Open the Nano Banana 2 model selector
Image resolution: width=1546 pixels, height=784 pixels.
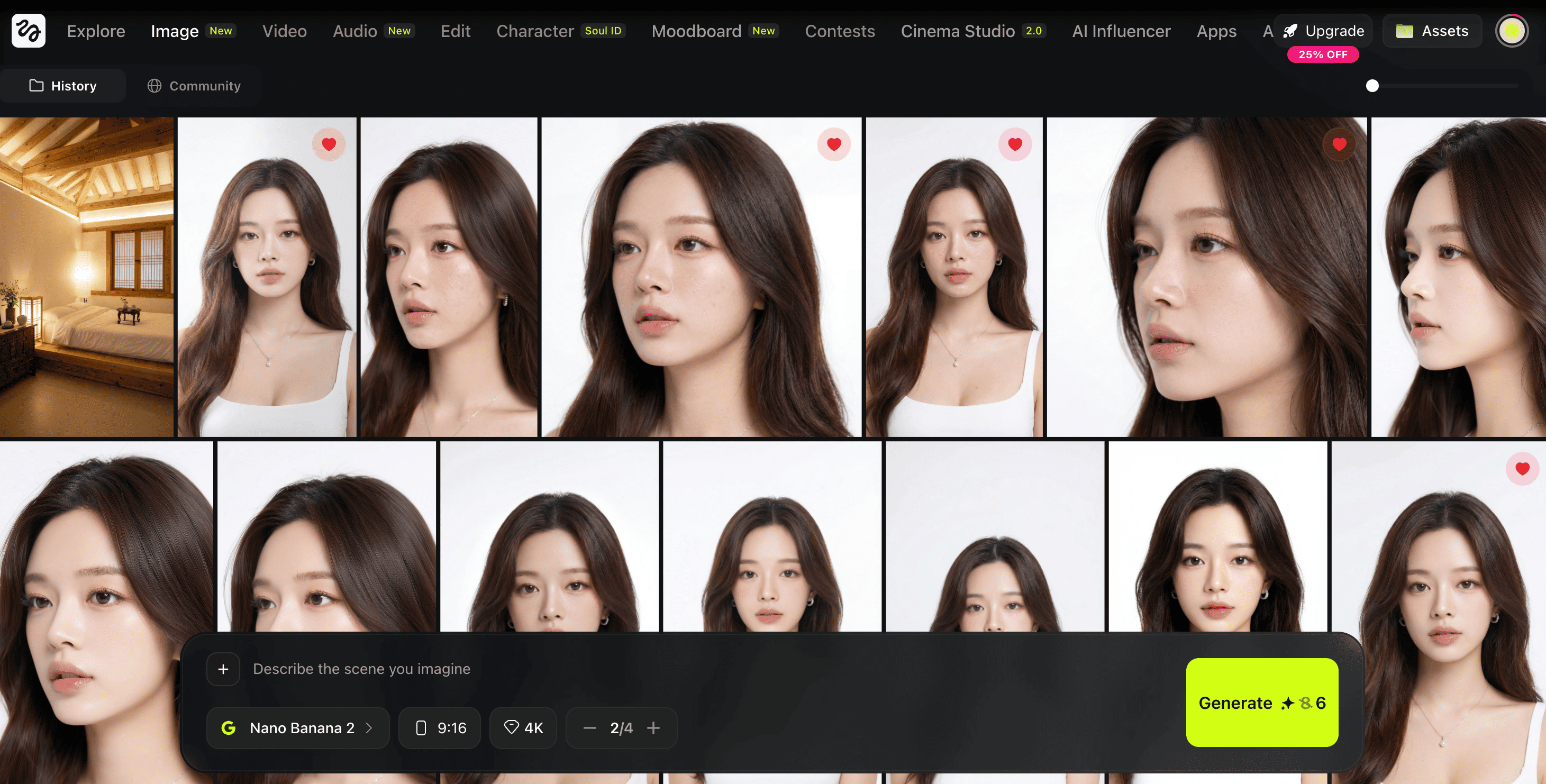[x=298, y=727]
